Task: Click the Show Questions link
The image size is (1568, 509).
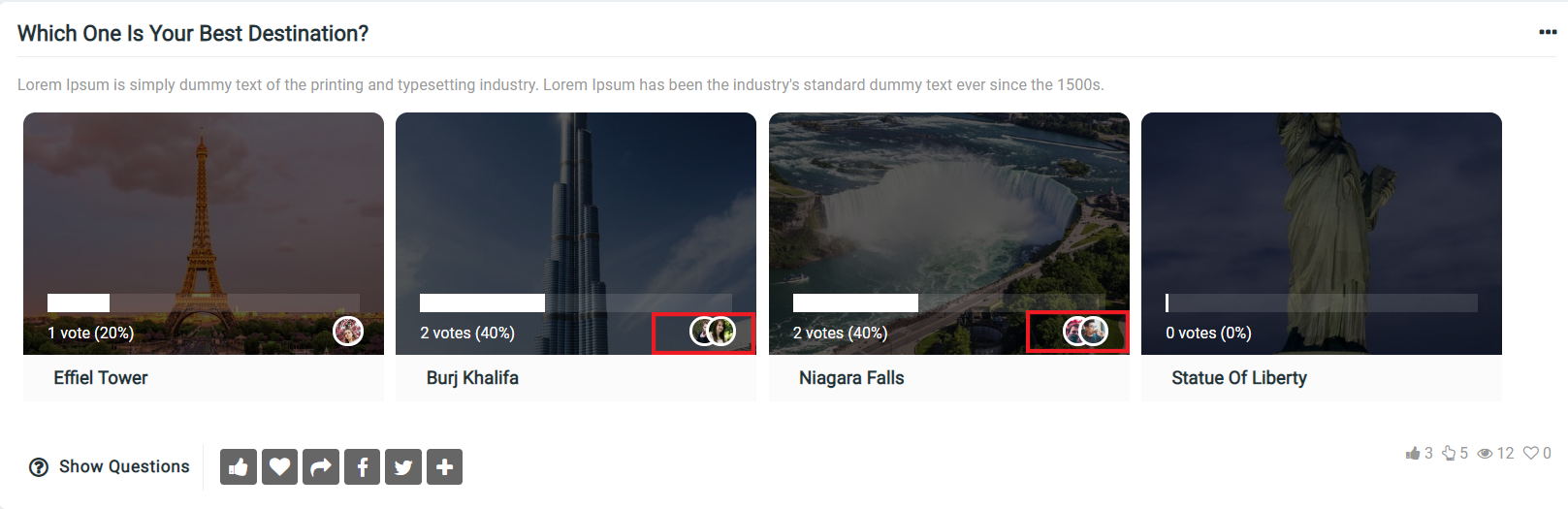Action: tap(124, 466)
